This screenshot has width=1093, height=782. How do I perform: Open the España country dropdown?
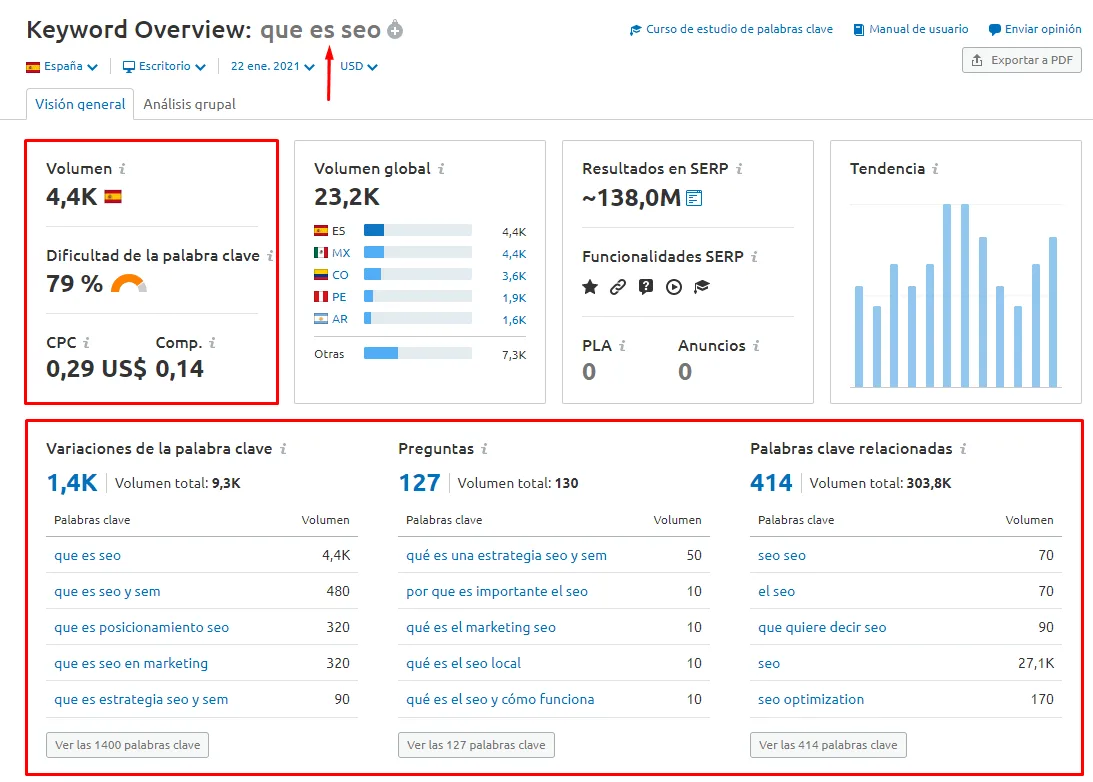coord(62,65)
